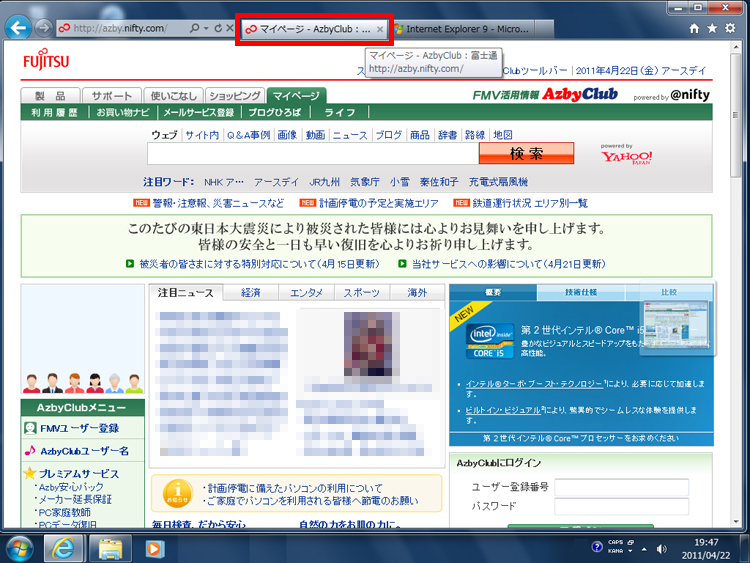Open 被災者の皆さまに対する特別対応について link
Image resolution: width=750 pixels, height=563 pixels.
pos(259,264)
